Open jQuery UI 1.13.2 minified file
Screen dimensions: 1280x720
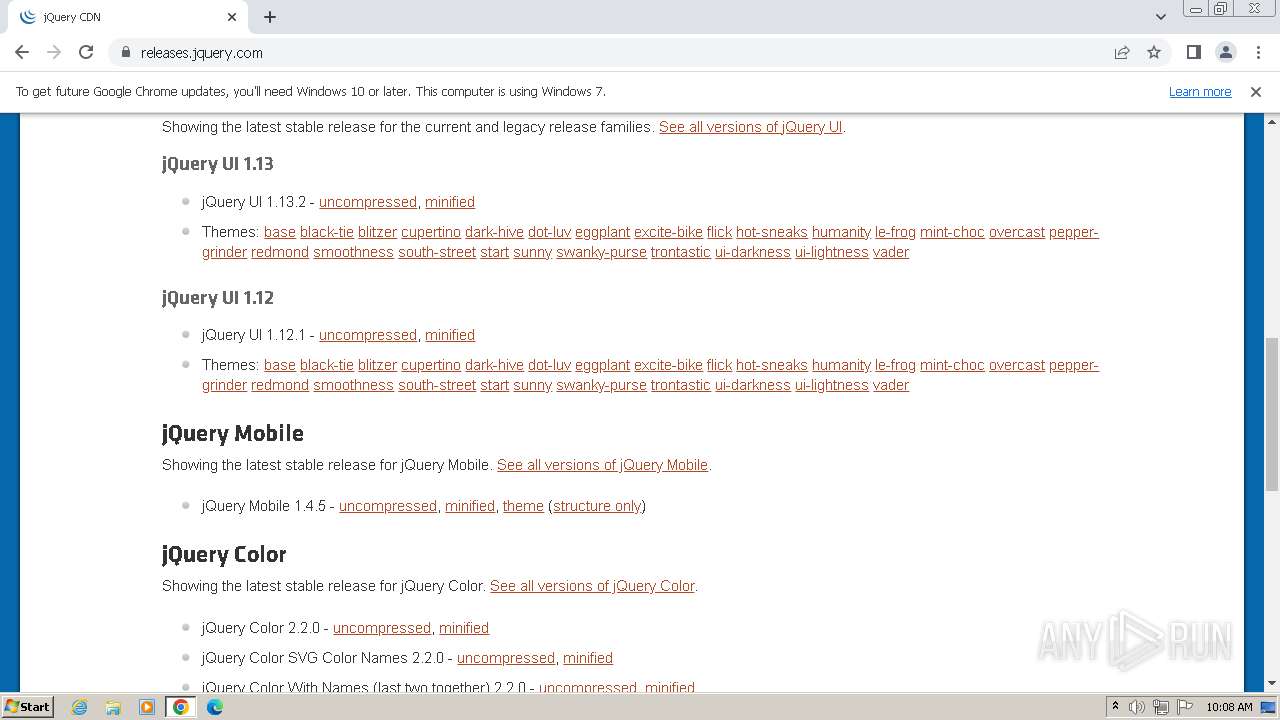coord(450,202)
